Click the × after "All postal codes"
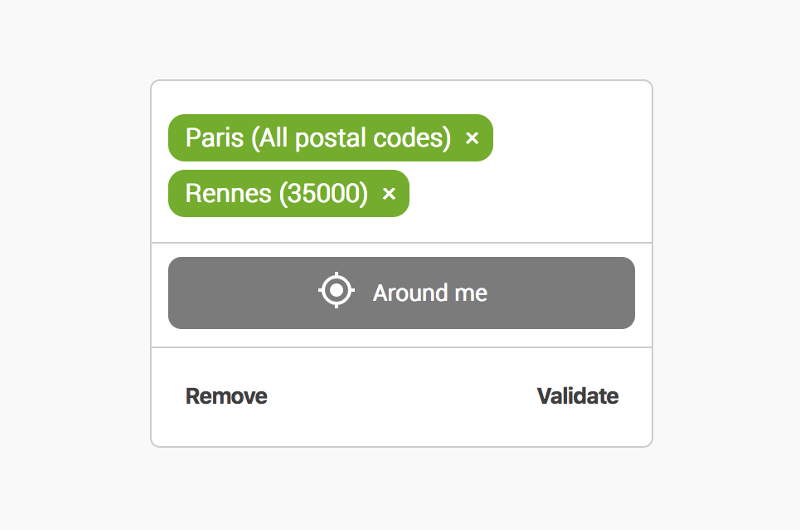 [472, 138]
